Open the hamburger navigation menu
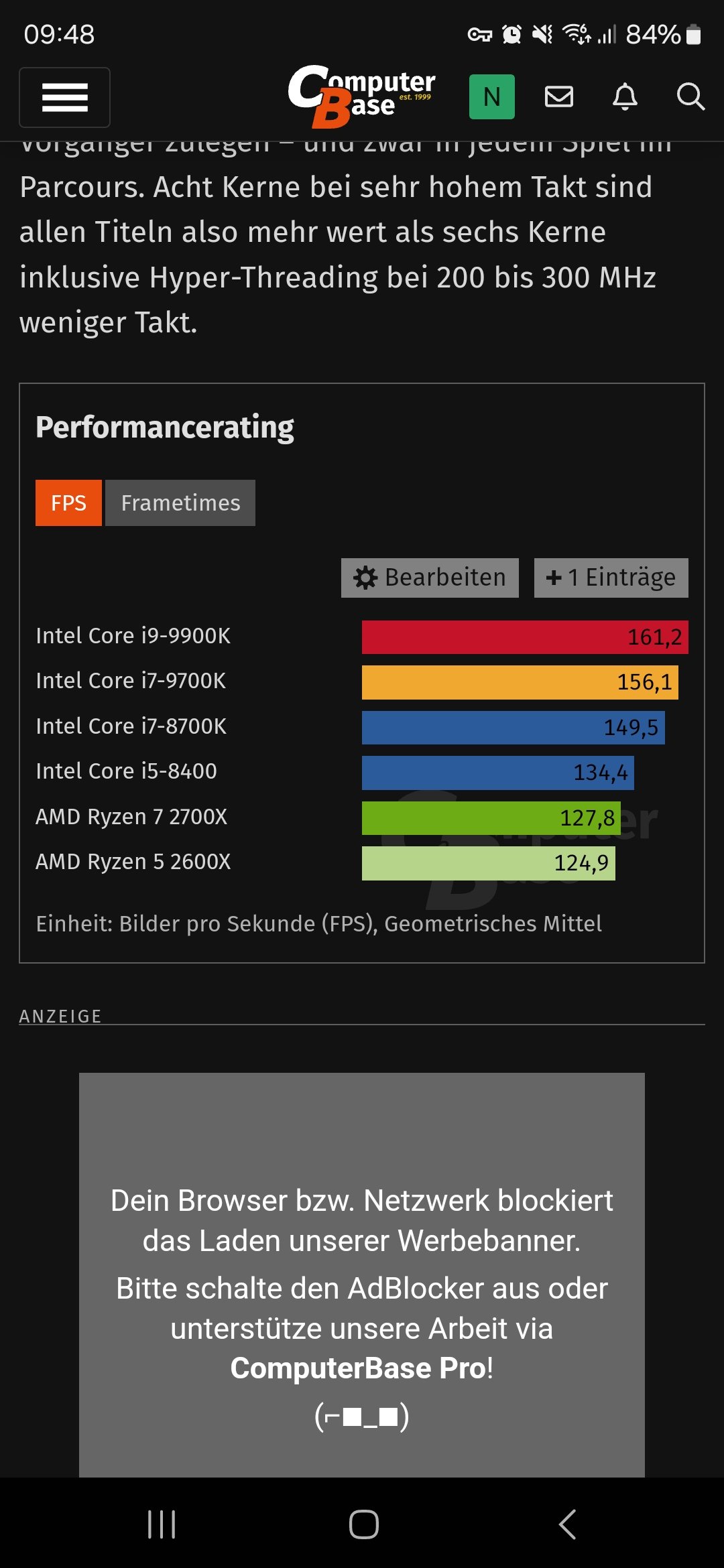Screen dimensions: 724x1568 click(64, 97)
